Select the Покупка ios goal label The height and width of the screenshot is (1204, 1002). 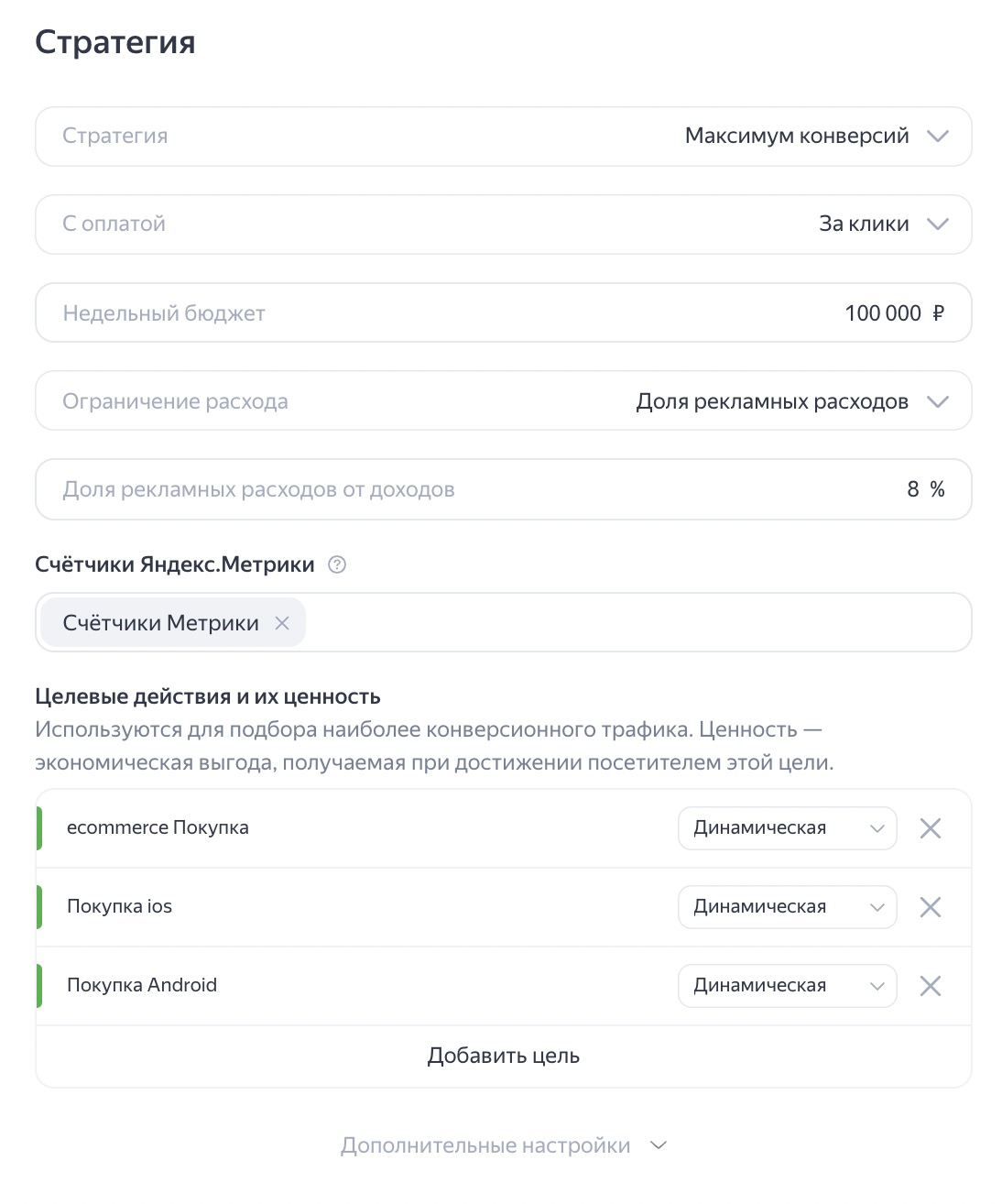[x=119, y=907]
